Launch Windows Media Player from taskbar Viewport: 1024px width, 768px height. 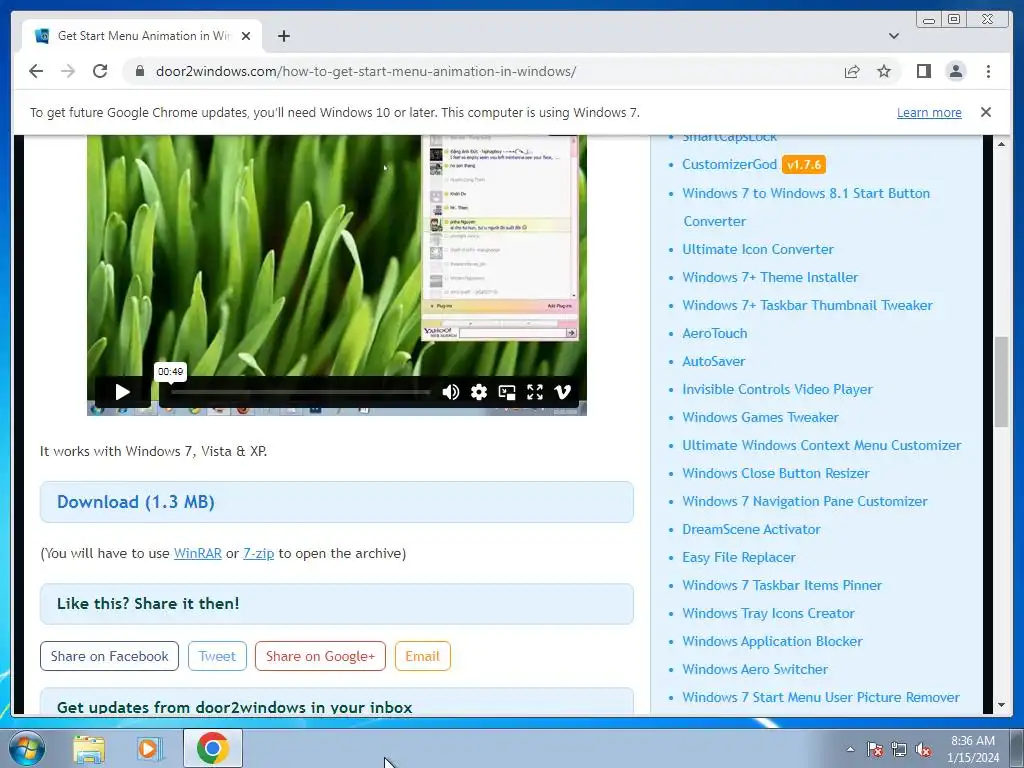150,749
